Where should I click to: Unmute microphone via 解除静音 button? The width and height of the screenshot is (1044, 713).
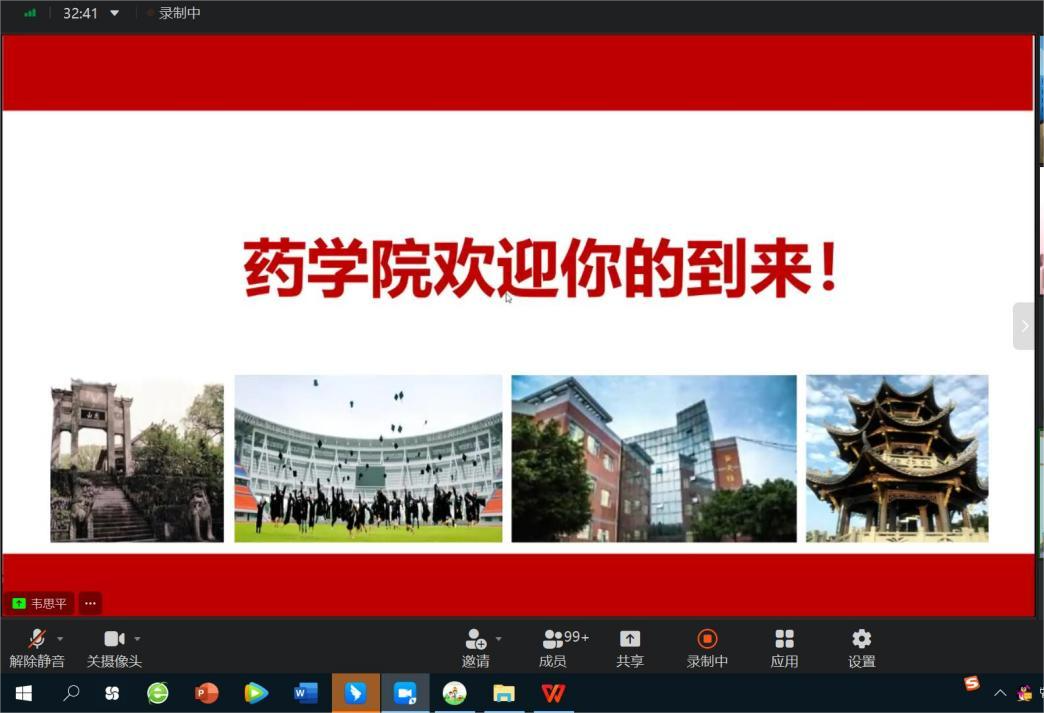coord(37,648)
